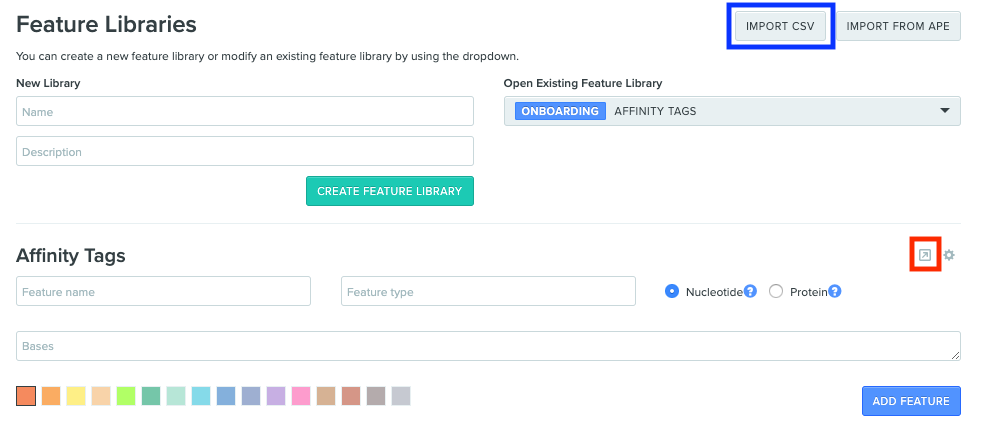
Task: Pick the light gray last swatch
Action: (x=401, y=396)
